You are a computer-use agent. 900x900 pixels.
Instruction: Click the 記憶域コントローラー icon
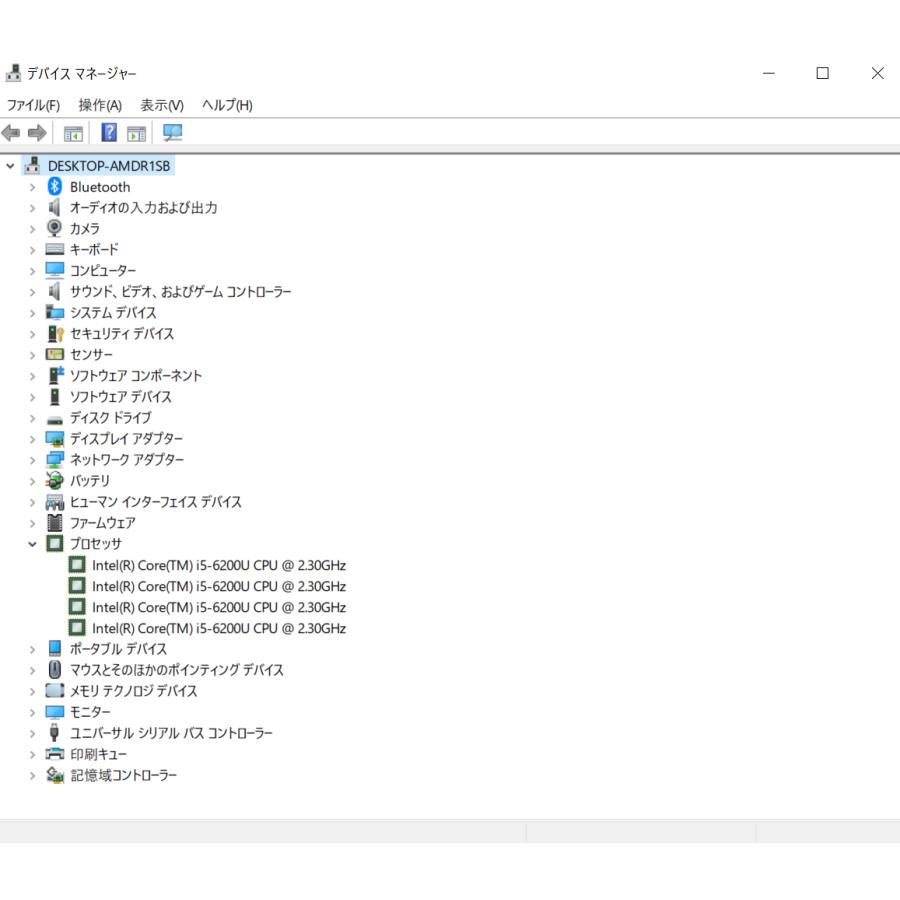(x=55, y=775)
